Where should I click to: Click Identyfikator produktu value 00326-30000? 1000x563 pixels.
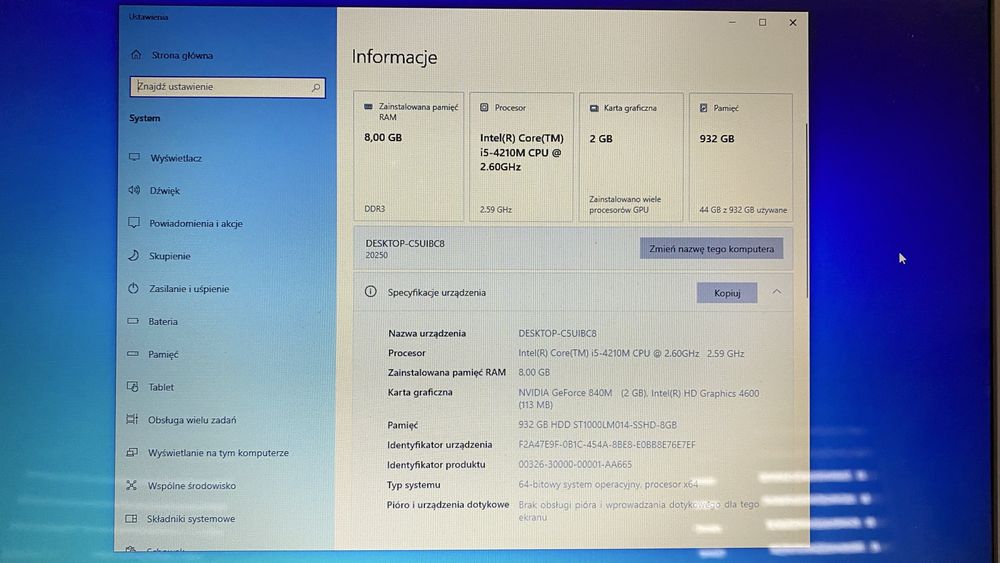click(x=575, y=464)
